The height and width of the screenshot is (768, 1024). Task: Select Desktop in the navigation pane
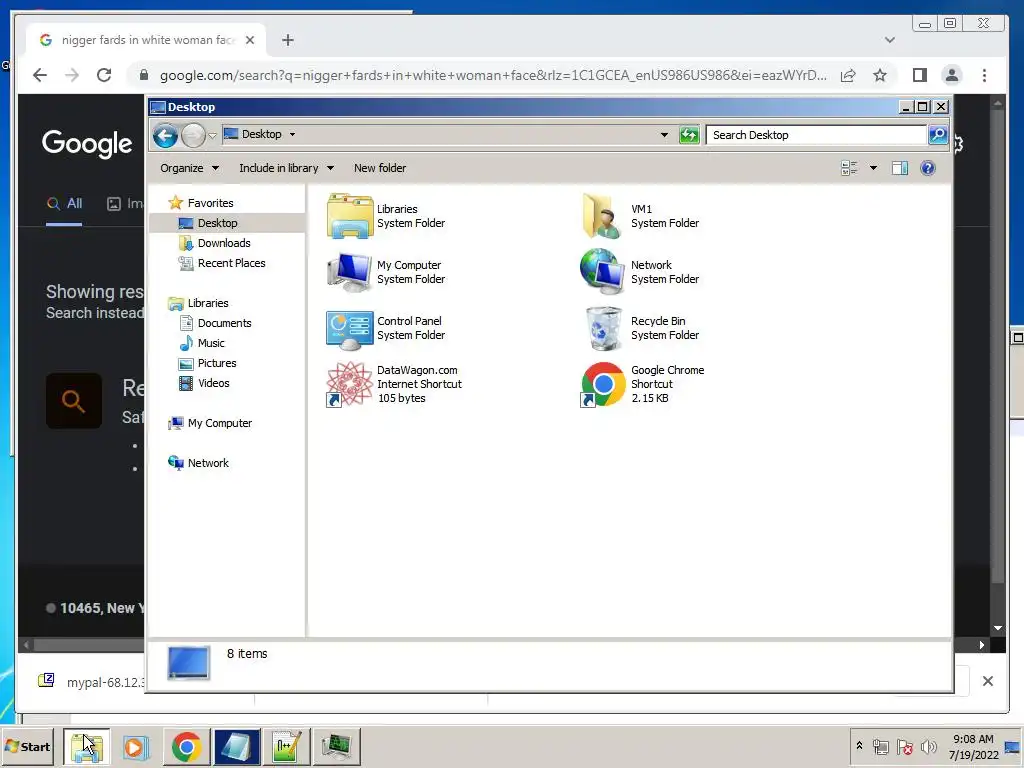217,223
